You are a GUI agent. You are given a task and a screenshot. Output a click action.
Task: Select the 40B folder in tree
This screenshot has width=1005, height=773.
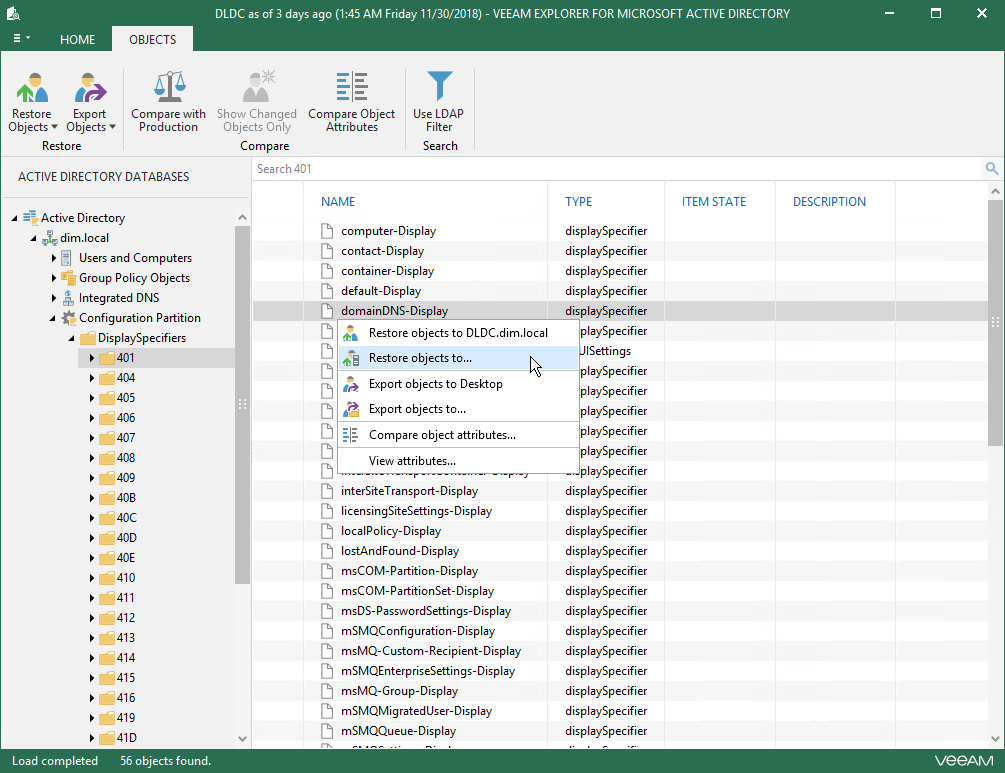point(126,498)
